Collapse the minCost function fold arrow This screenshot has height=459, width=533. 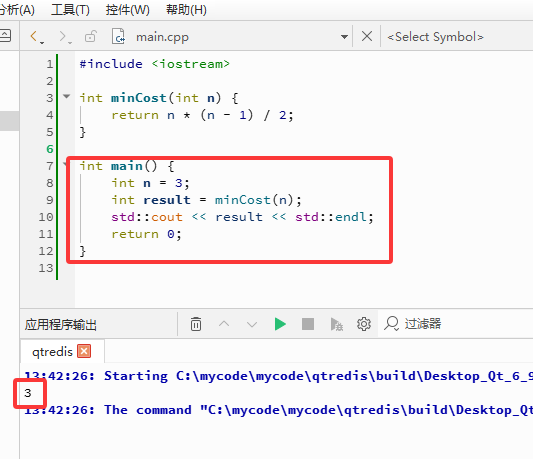point(67,97)
